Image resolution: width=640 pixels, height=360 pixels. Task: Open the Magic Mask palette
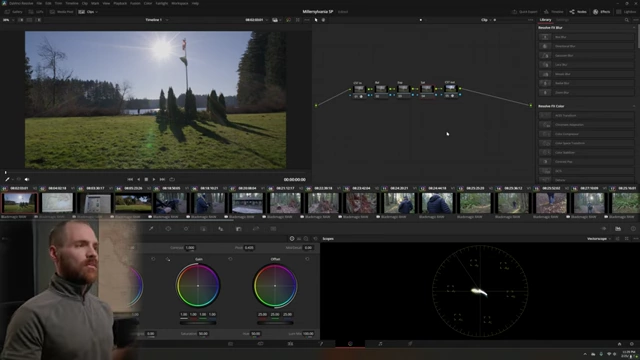coord(203,229)
